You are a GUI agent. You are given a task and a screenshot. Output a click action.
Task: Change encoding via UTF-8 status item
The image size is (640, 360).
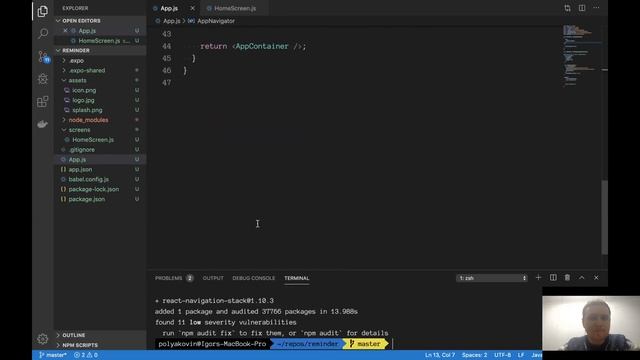pyautogui.click(x=502, y=355)
